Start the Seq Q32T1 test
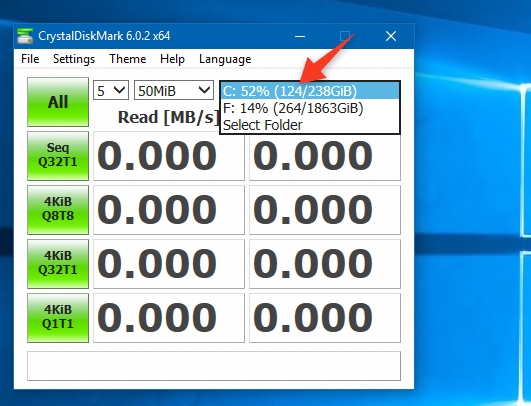 58,156
